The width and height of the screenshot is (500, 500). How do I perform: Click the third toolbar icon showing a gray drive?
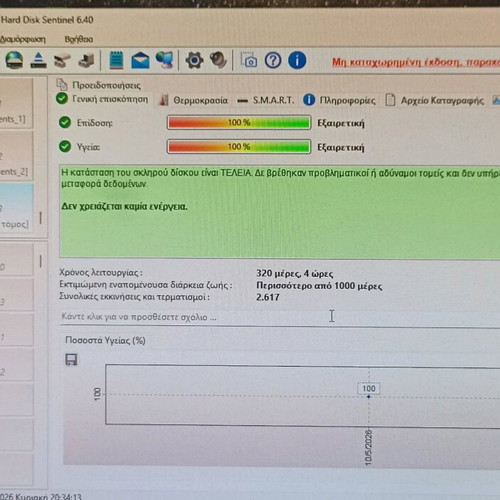coord(62,61)
